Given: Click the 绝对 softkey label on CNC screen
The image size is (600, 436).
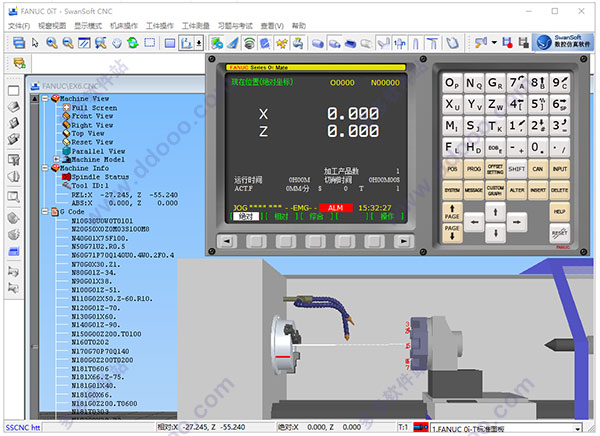Looking at the screenshot, I should pos(246,217).
